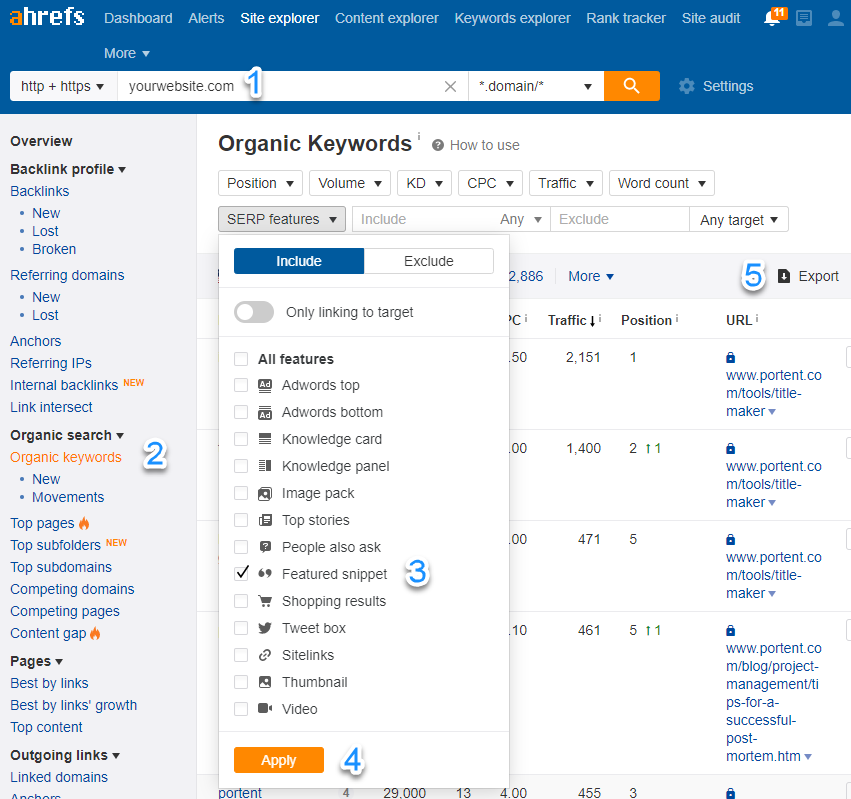Toggle Only linking to target switch
Screen dimensions: 851x799
point(254,312)
